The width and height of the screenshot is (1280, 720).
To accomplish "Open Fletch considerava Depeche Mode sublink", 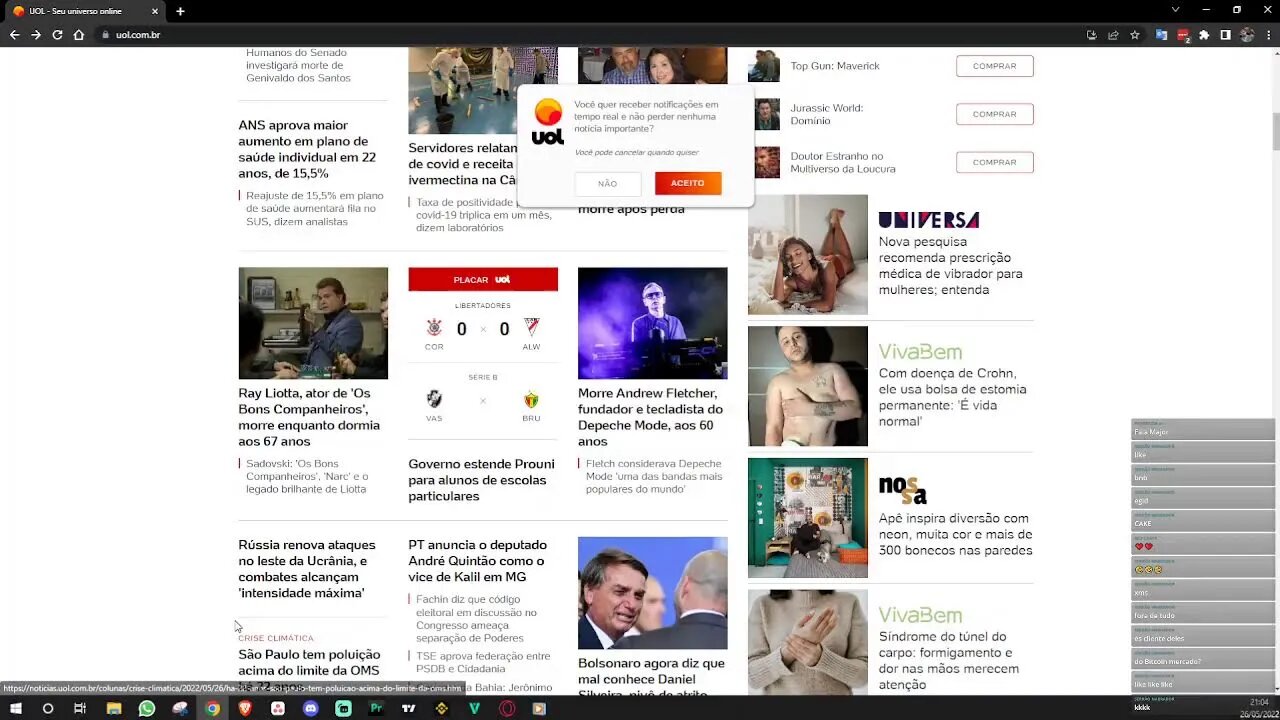I will point(654,476).
